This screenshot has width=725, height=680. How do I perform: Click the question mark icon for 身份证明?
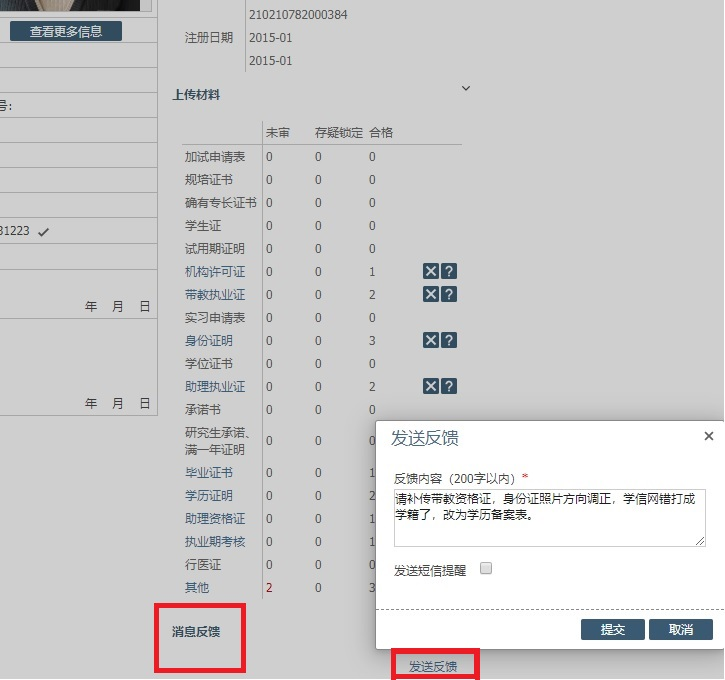click(x=449, y=341)
